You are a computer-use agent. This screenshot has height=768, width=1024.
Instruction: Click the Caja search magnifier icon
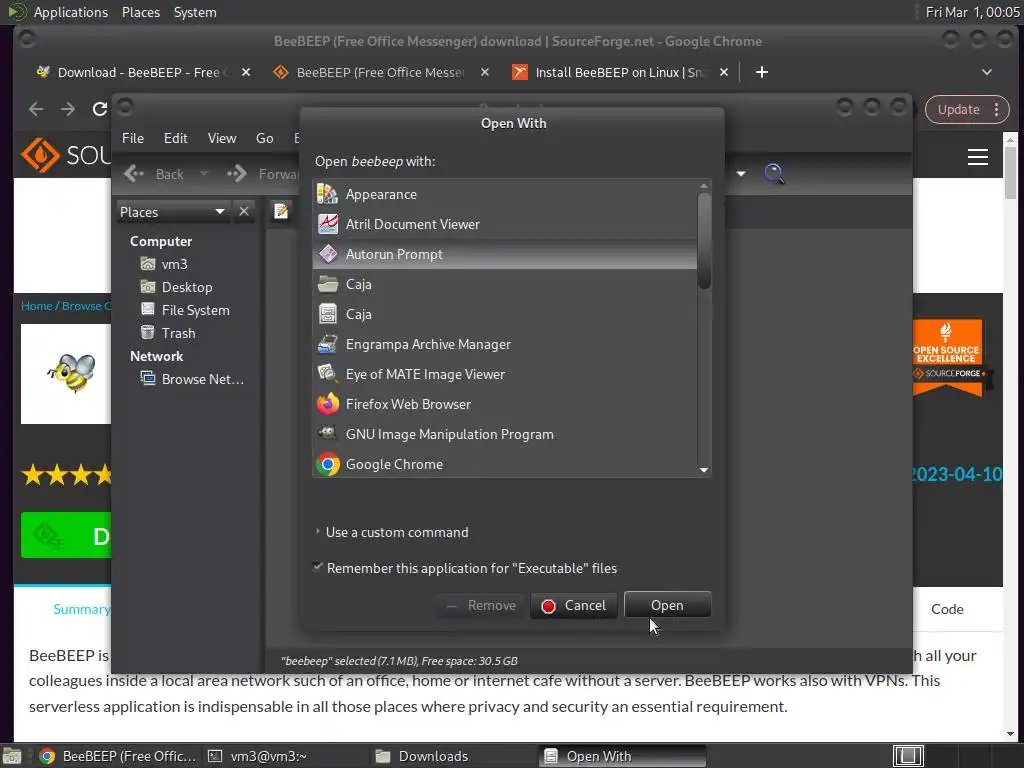tap(774, 173)
